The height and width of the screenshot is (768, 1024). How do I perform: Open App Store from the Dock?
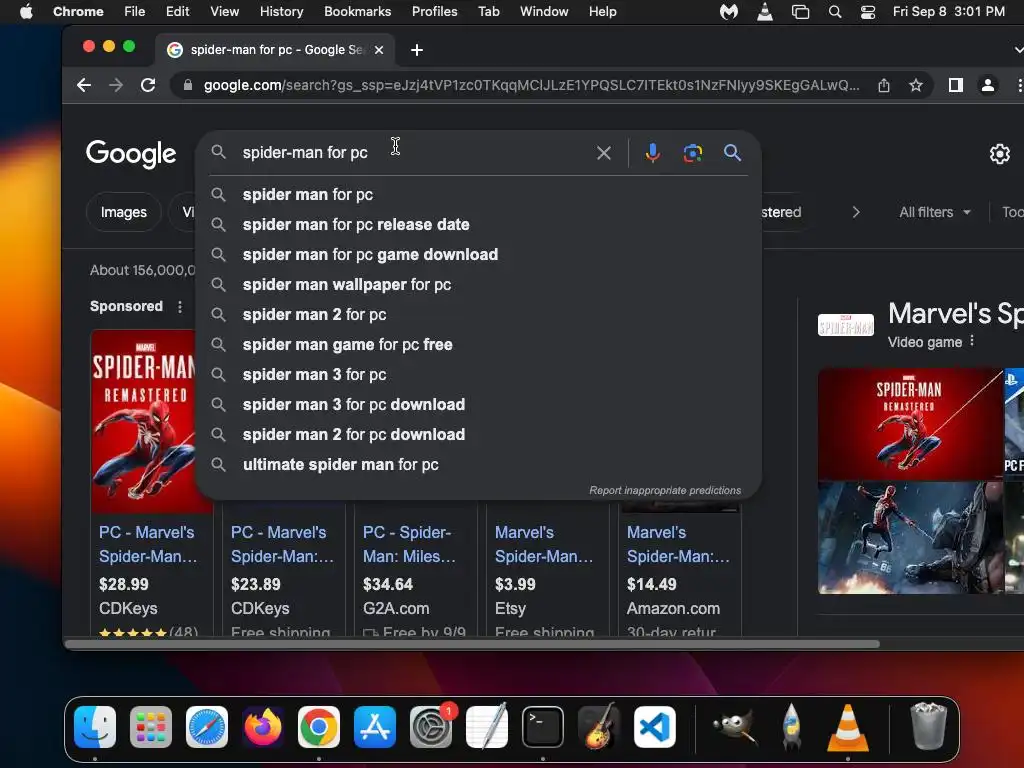coord(375,727)
